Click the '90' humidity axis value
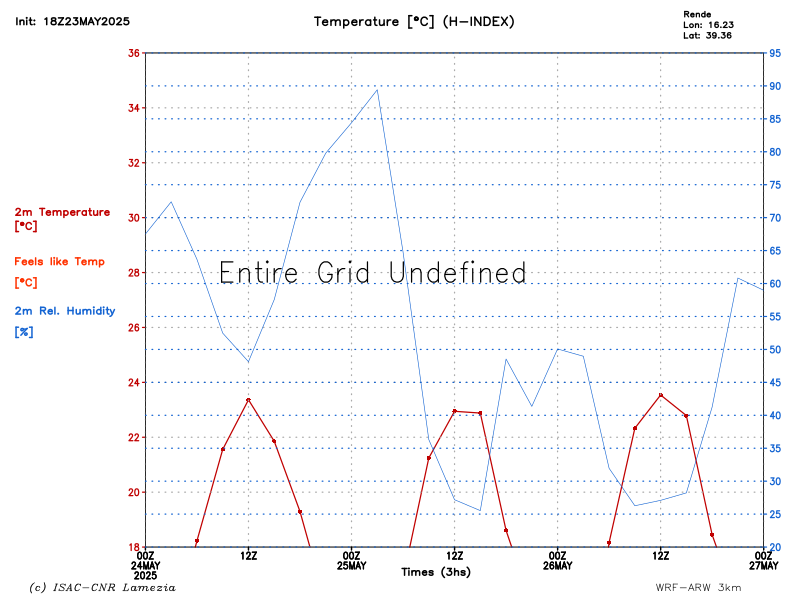This screenshot has width=800, height=600. pyautogui.click(x=775, y=86)
